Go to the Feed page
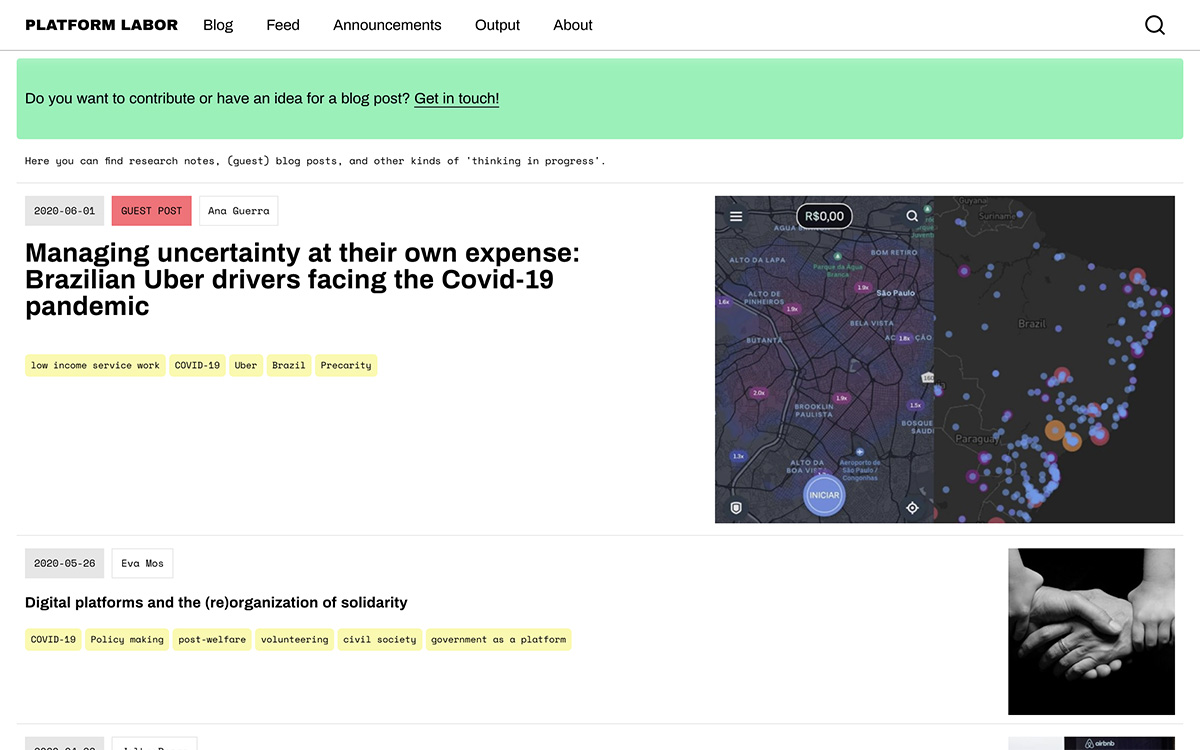This screenshot has width=1200, height=750. pyautogui.click(x=283, y=25)
